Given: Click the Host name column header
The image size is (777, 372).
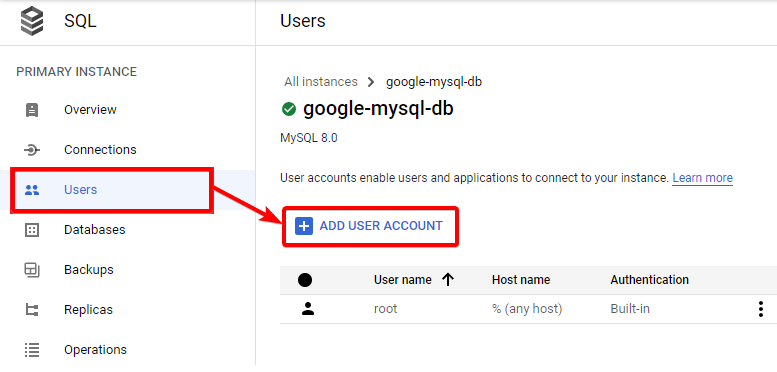Looking at the screenshot, I should (521, 280).
